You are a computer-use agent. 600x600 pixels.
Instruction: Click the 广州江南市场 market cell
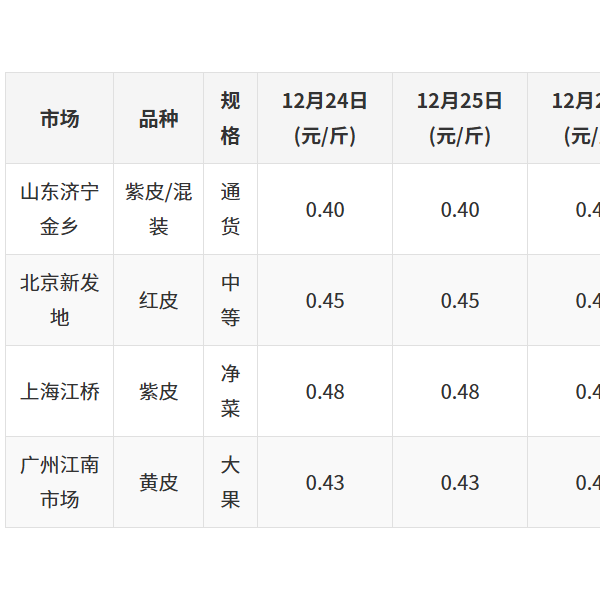click(60, 482)
